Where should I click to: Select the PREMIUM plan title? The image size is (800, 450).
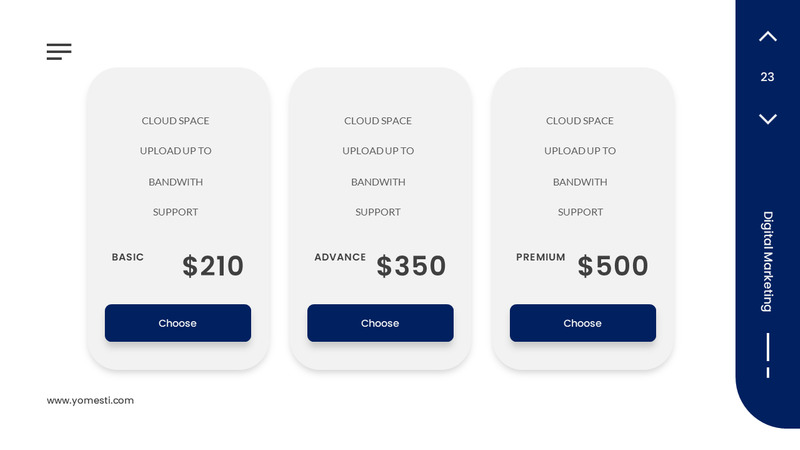[541, 257]
